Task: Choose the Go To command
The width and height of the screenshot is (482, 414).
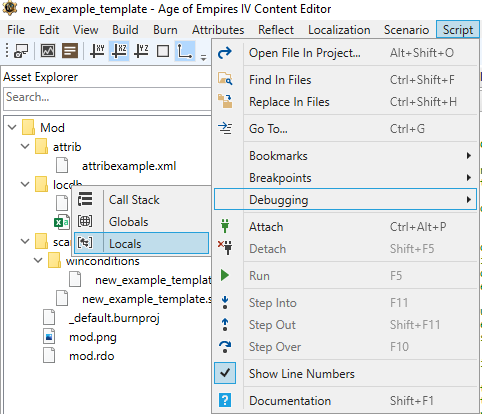Action: (x=345, y=129)
